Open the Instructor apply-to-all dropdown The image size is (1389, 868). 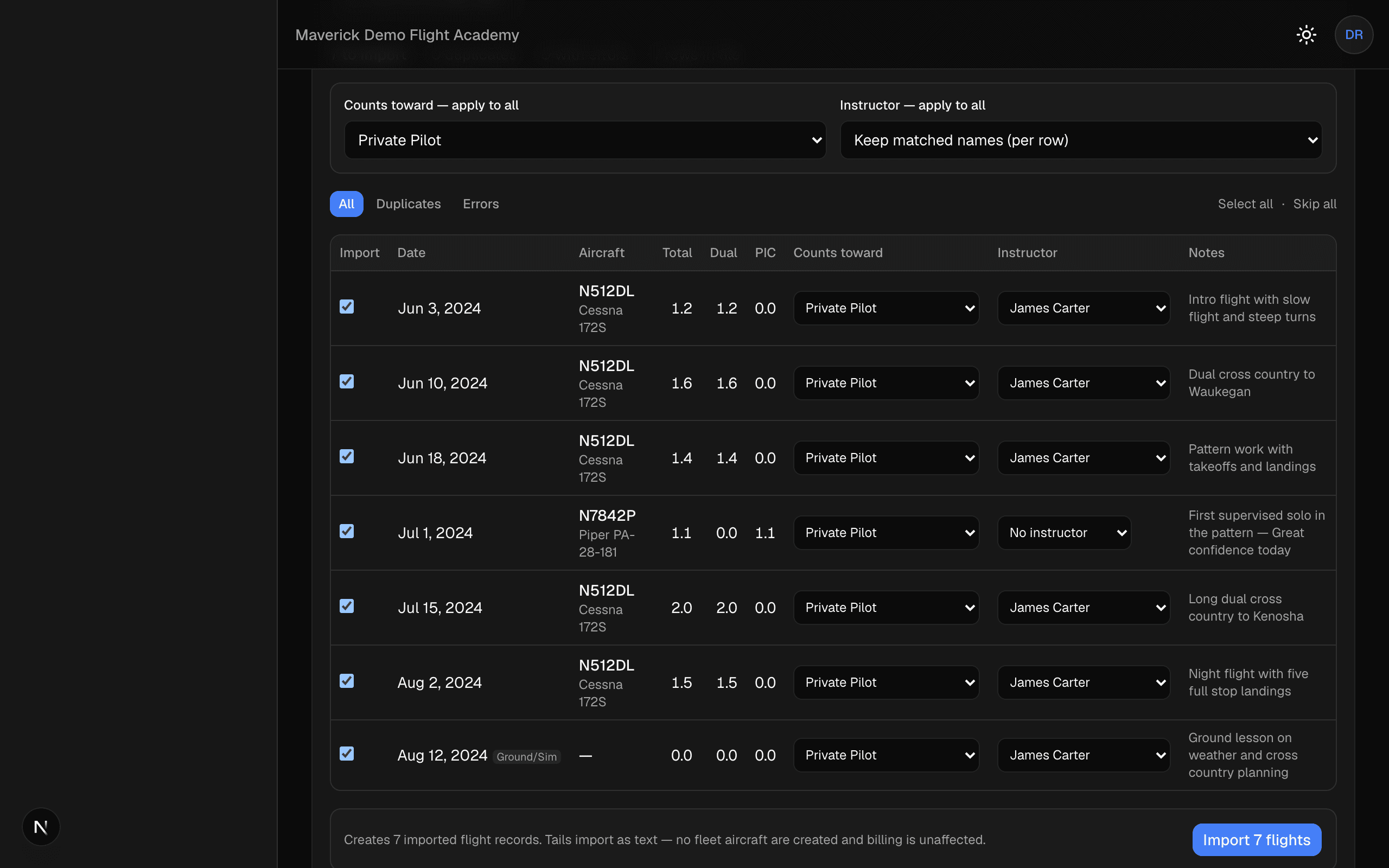(1081, 140)
